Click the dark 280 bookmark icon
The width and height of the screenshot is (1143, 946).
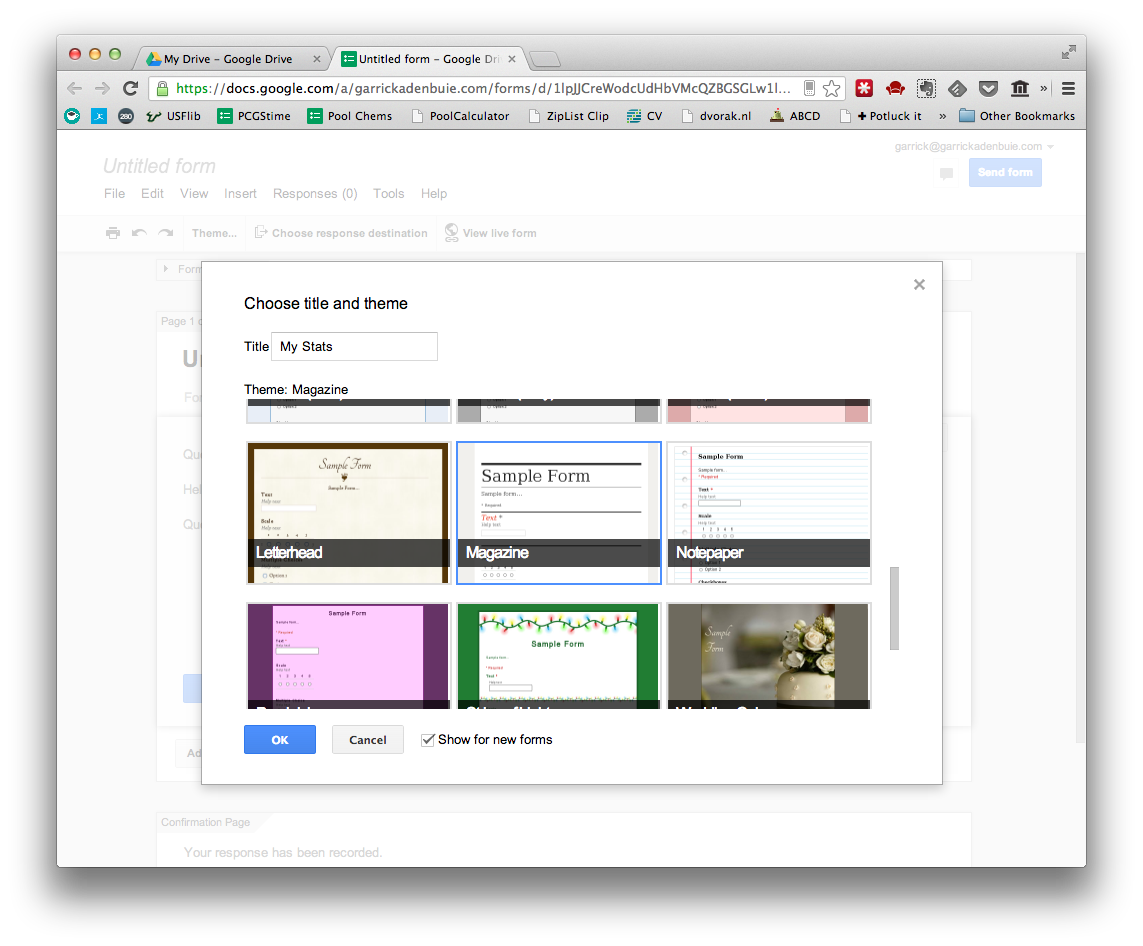coord(126,116)
